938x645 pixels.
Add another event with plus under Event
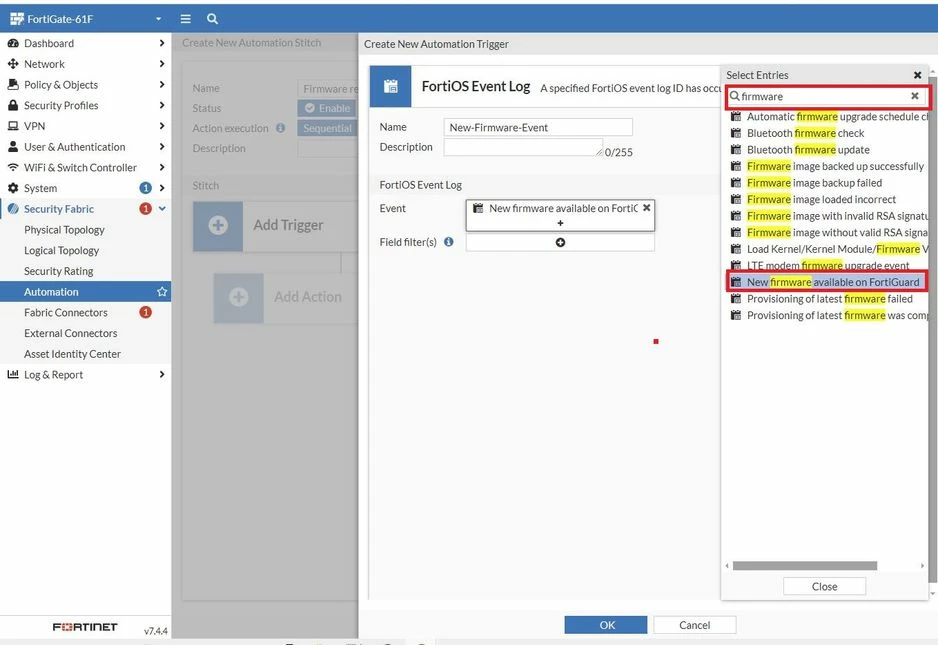tap(560, 223)
